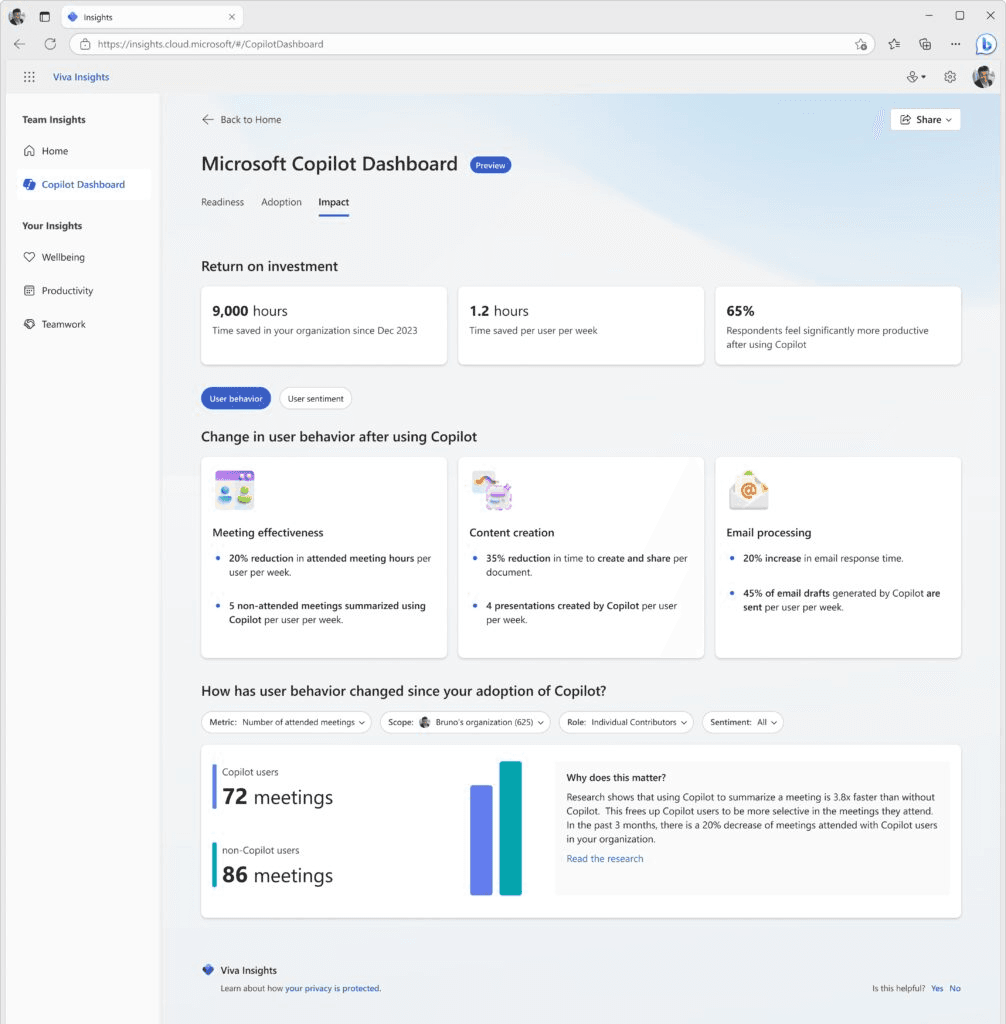Open Bing chat sidebar icon
The image size is (1006, 1024).
click(986, 44)
